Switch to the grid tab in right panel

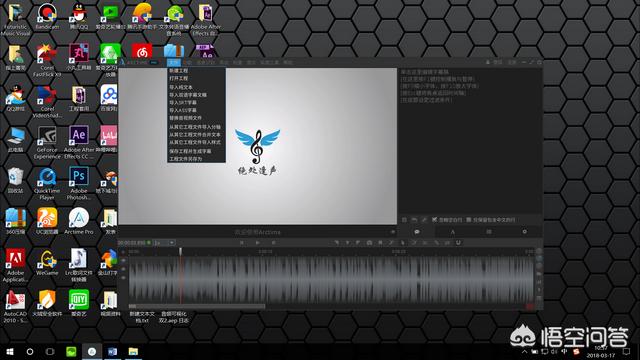(x=489, y=232)
